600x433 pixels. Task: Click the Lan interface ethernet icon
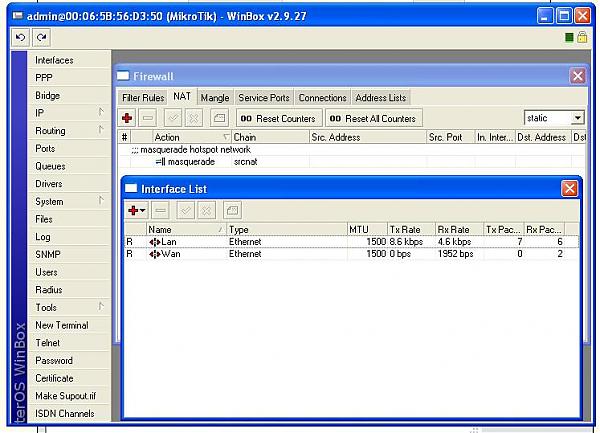155,242
